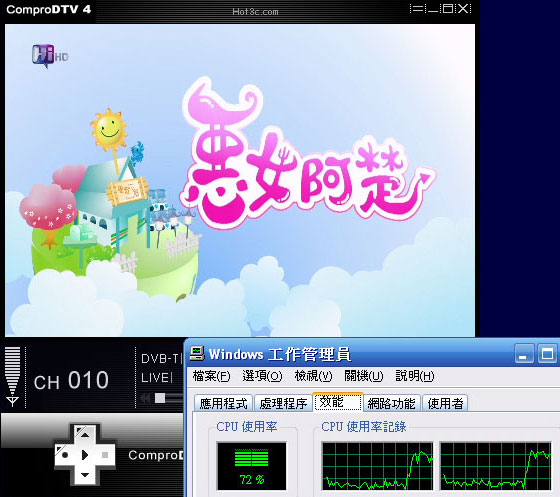The image size is (560, 497).
Task: Click the TV video display area
Action: 240,180
